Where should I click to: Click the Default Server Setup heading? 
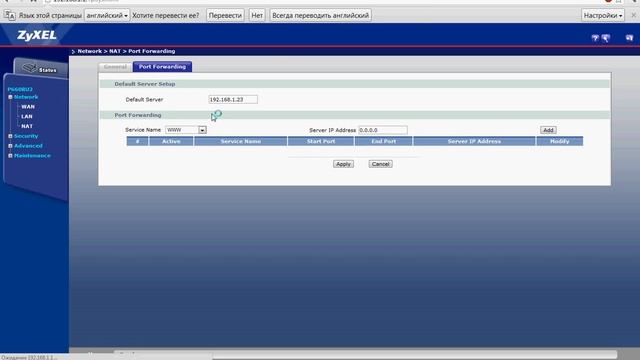(x=145, y=84)
